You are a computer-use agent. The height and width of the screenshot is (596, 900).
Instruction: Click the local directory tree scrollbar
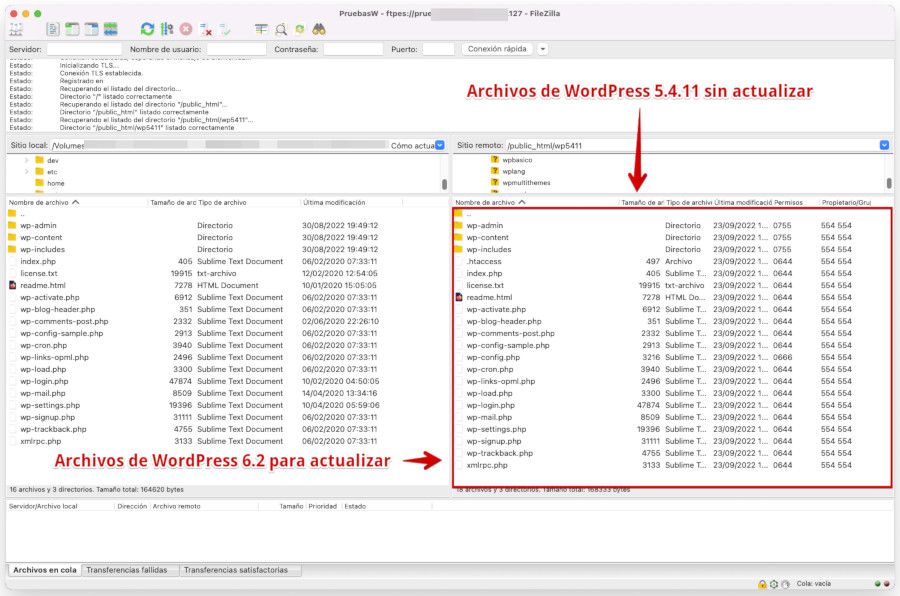pos(444,184)
